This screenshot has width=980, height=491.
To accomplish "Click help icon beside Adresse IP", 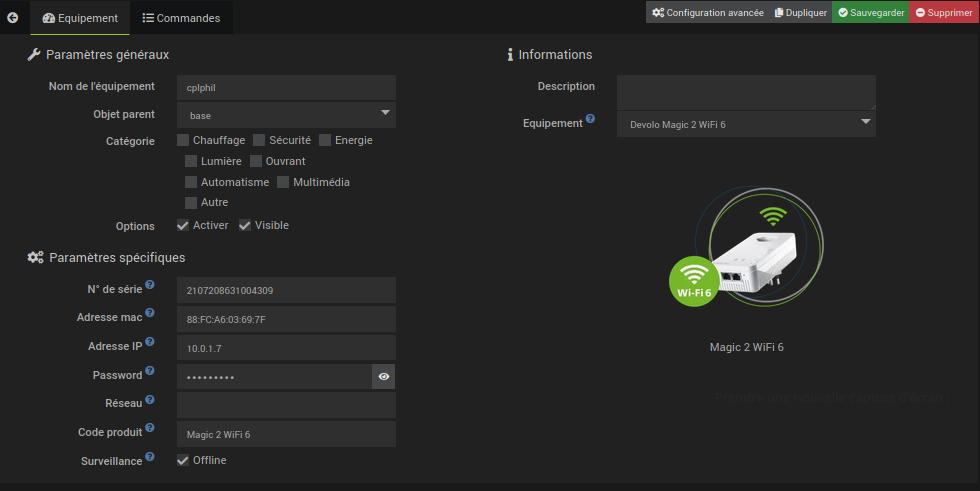I will point(150,342).
